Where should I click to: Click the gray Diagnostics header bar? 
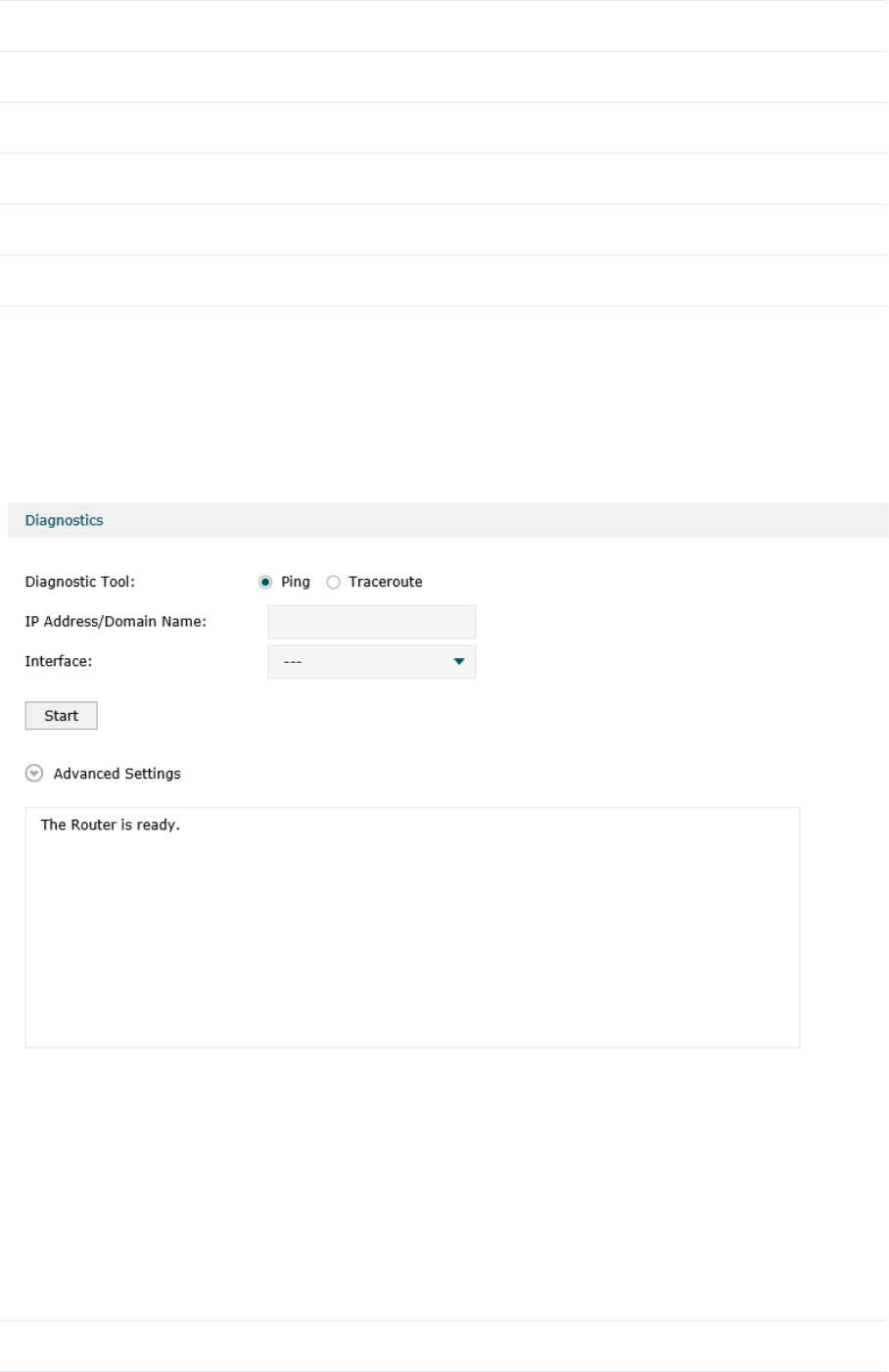pyautogui.click(x=448, y=520)
